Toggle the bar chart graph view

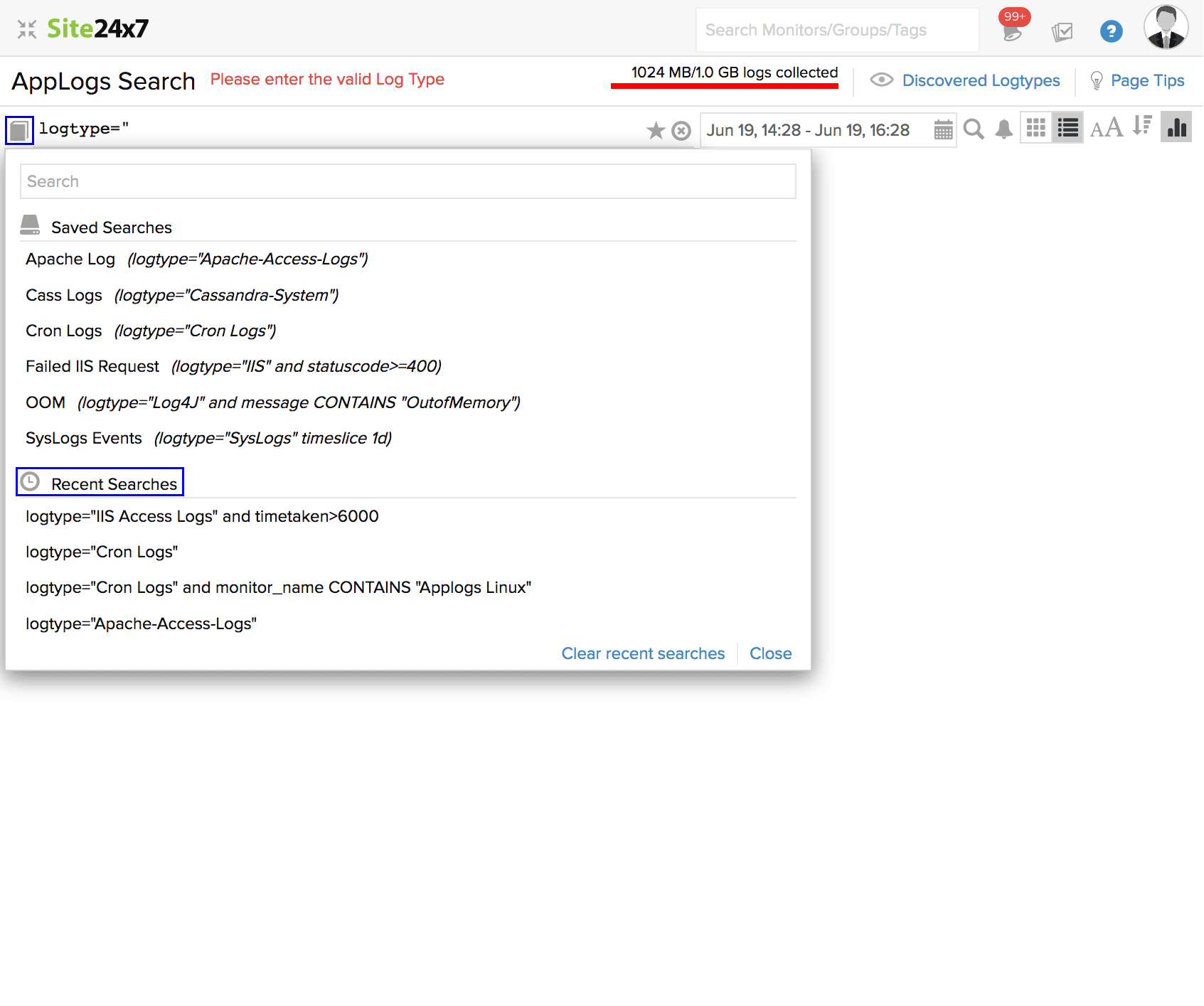1176,127
